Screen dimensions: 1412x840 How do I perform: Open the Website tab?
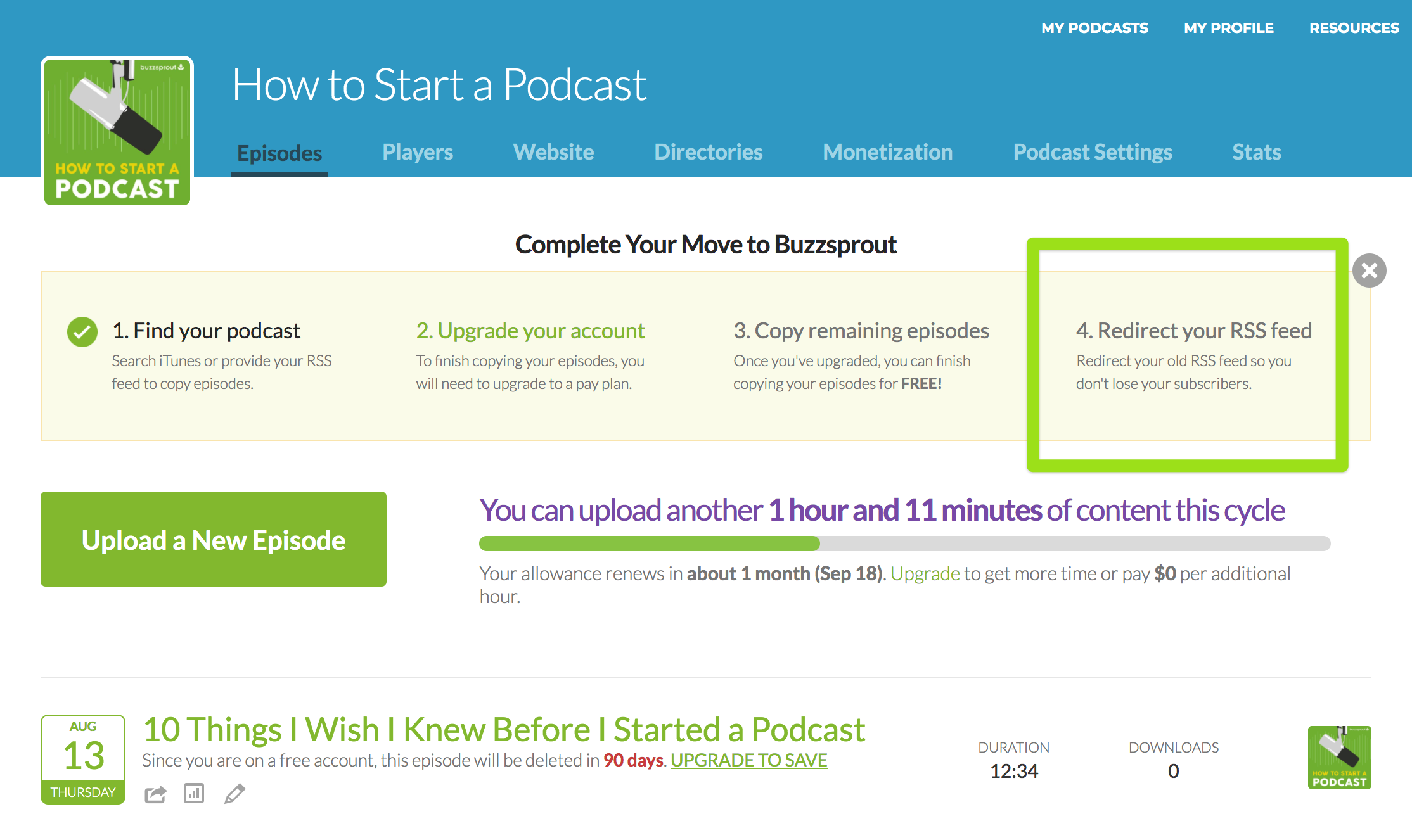[x=553, y=152]
